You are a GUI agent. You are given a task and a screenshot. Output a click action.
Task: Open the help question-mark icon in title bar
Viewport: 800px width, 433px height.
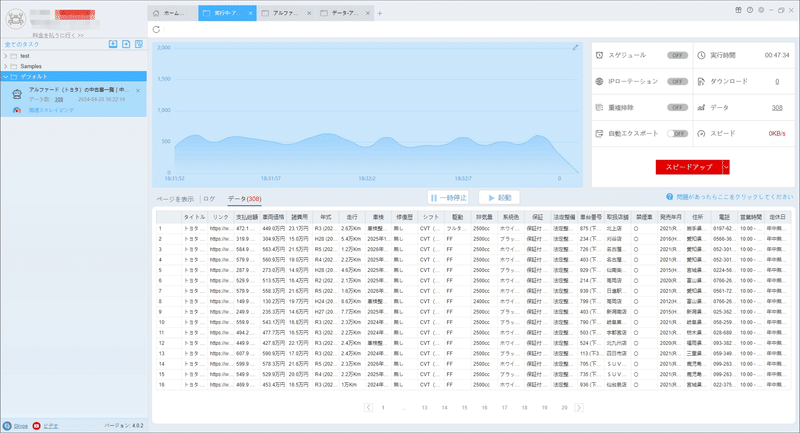[749, 10]
